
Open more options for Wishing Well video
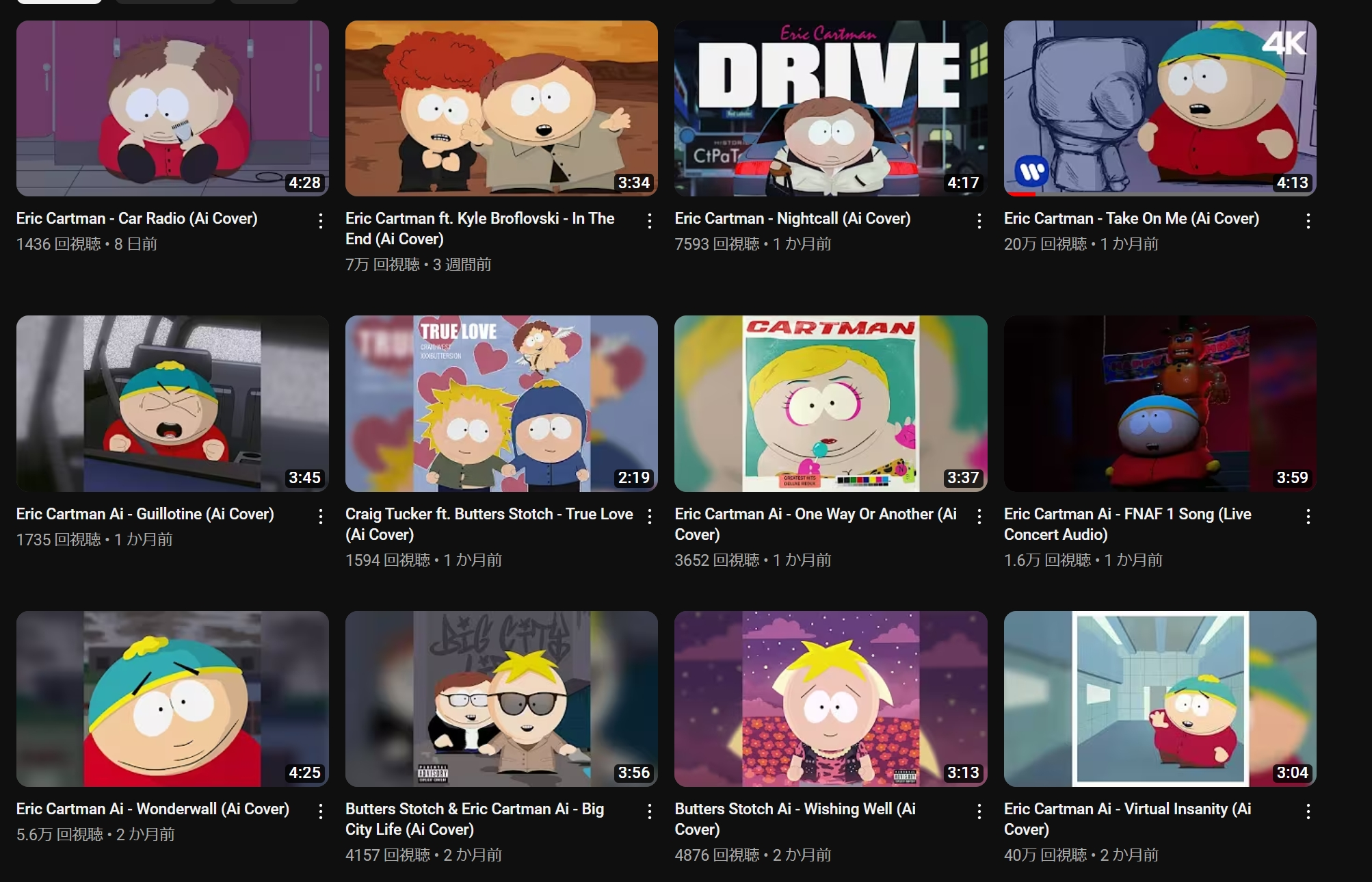[x=979, y=811]
